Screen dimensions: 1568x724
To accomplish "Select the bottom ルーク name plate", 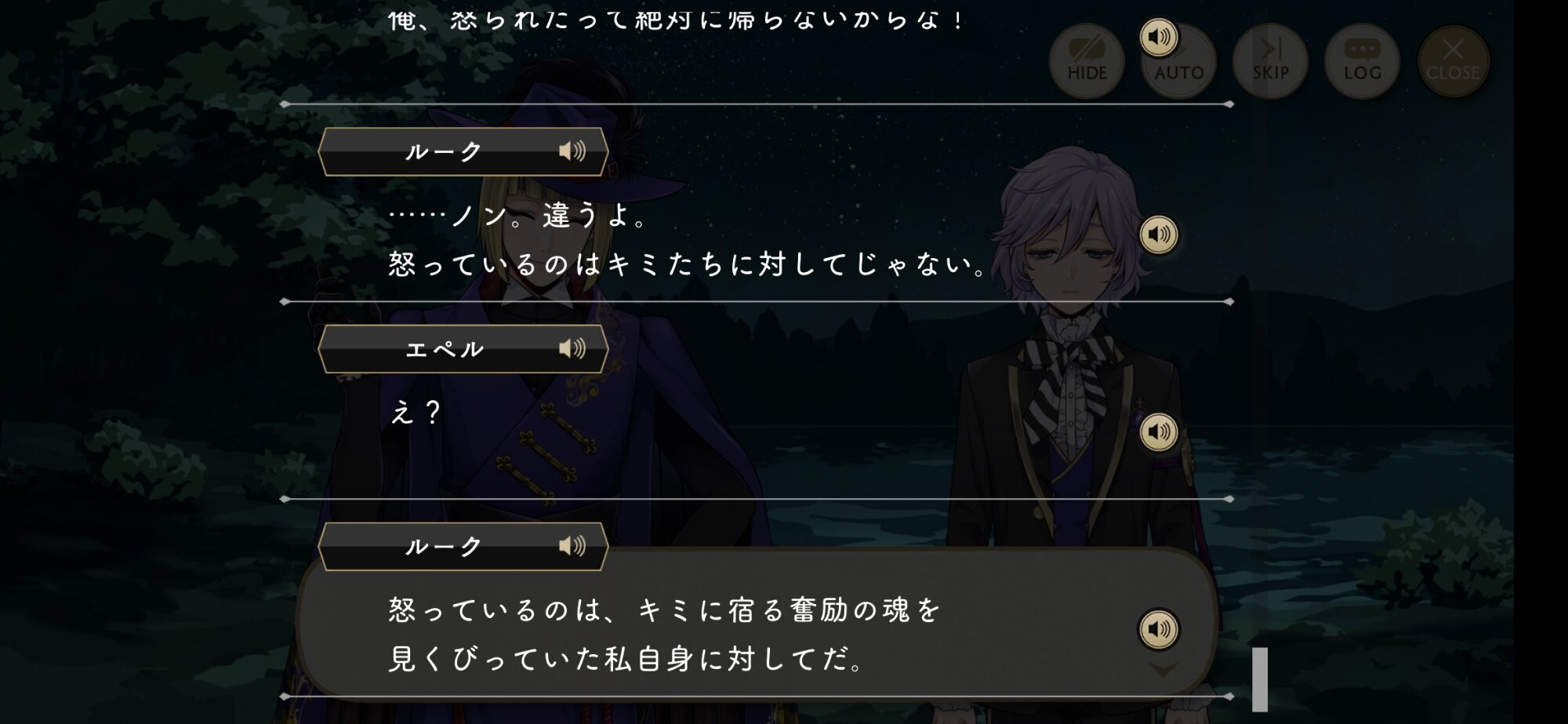I will [463, 547].
